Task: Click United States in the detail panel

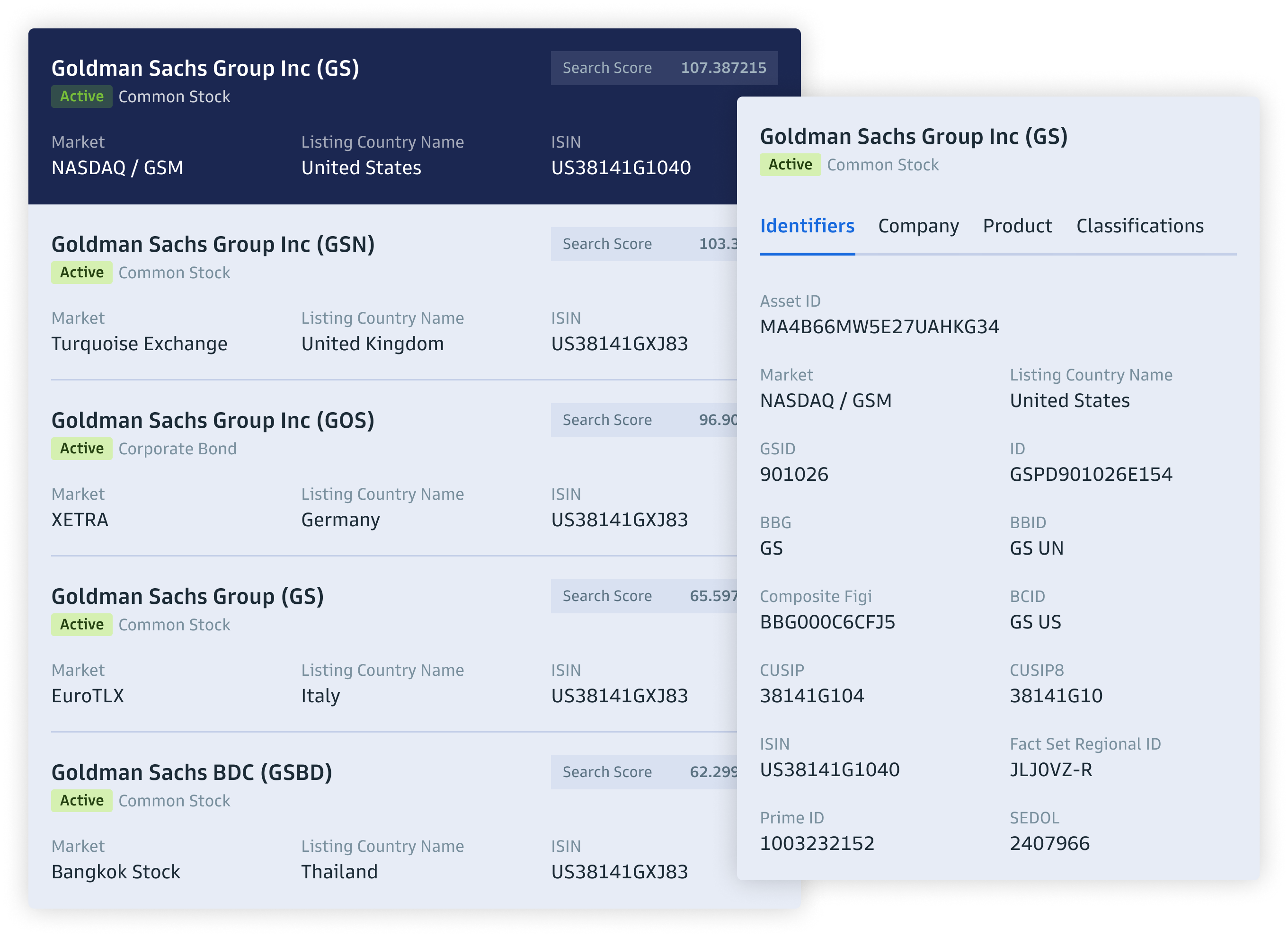Action: tap(1070, 401)
